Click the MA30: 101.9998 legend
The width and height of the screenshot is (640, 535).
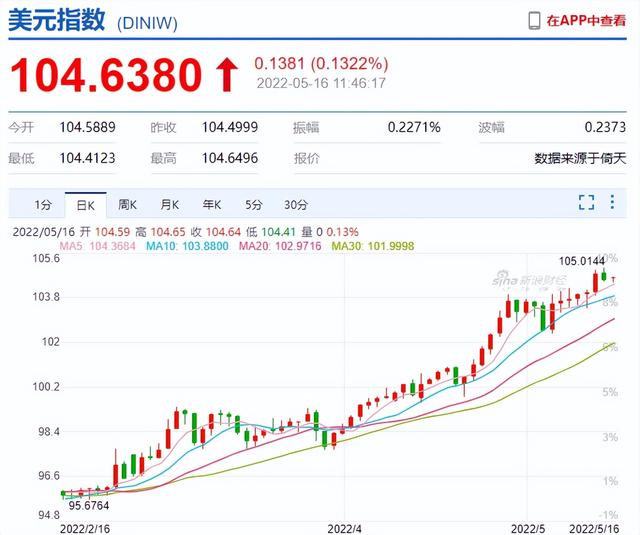(x=373, y=246)
